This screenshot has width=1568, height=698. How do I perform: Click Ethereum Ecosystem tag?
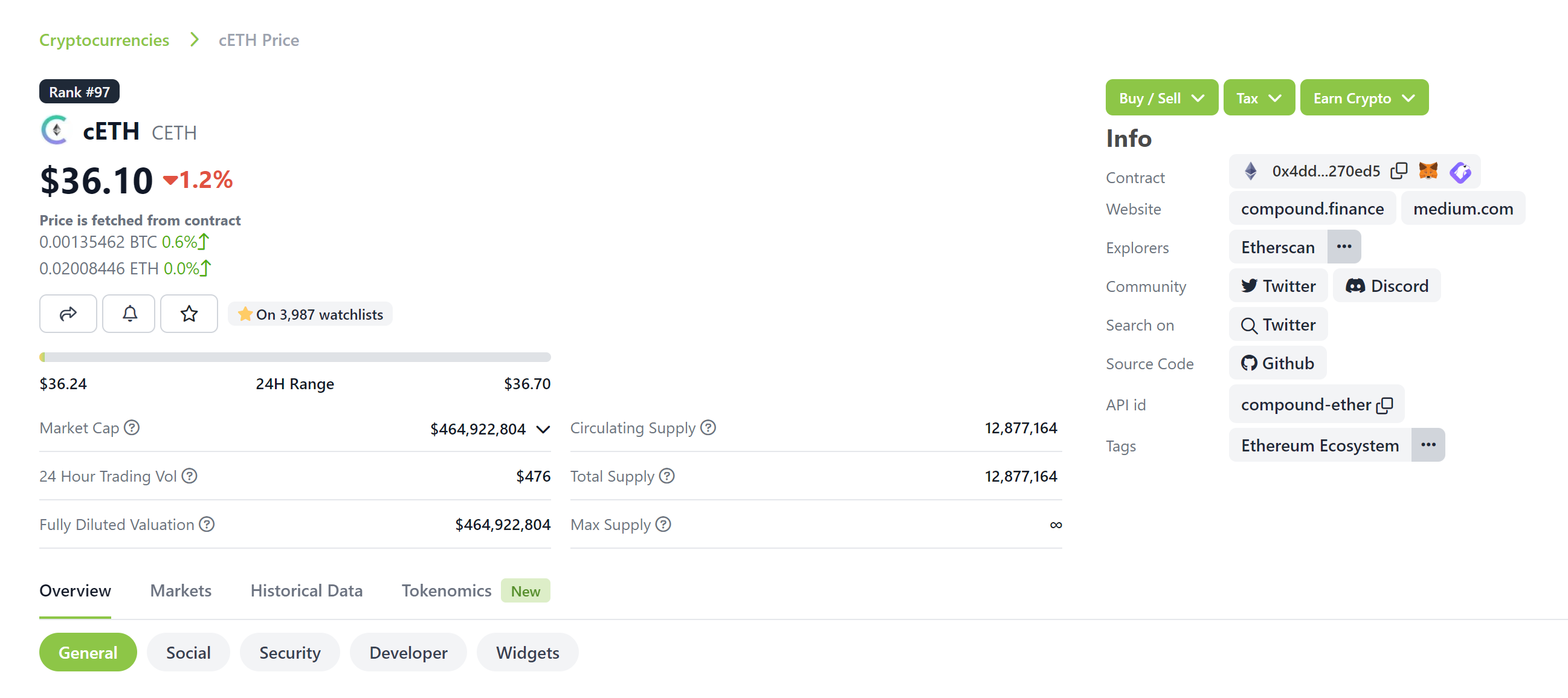1320,445
